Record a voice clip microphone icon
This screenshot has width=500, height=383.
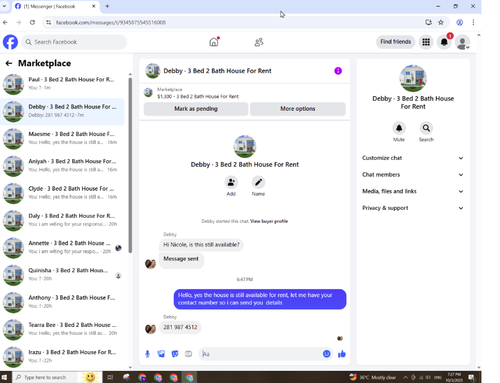(x=147, y=354)
